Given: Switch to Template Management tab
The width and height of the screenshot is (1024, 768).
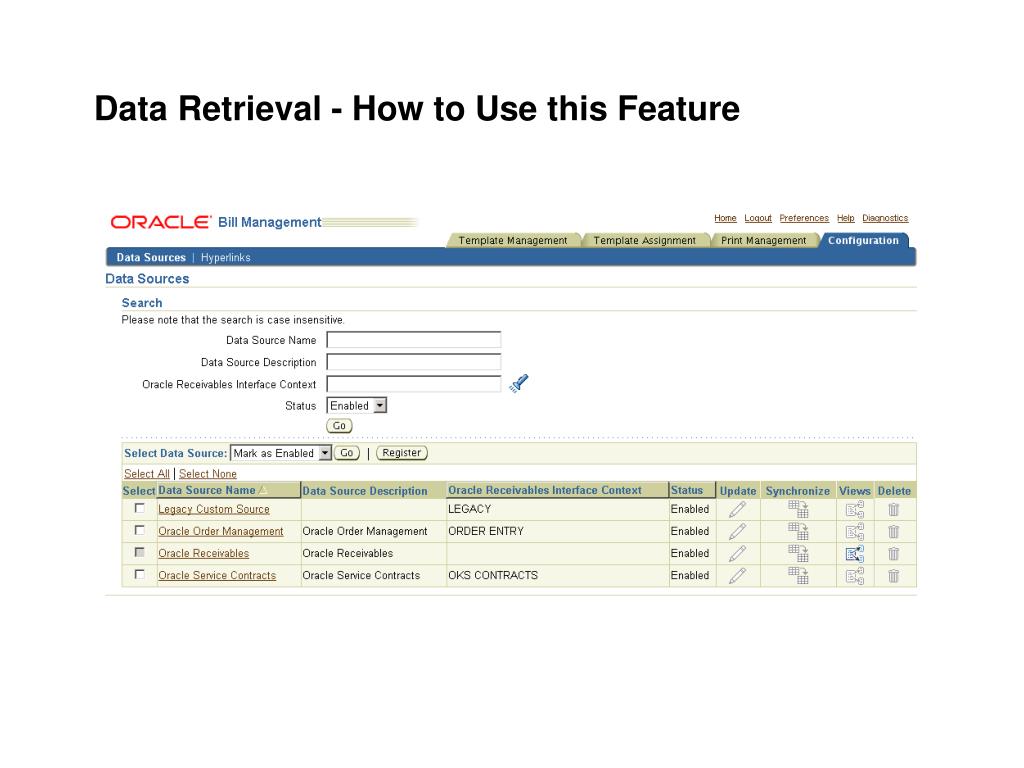Looking at the screenshot, I should (513, 240).
